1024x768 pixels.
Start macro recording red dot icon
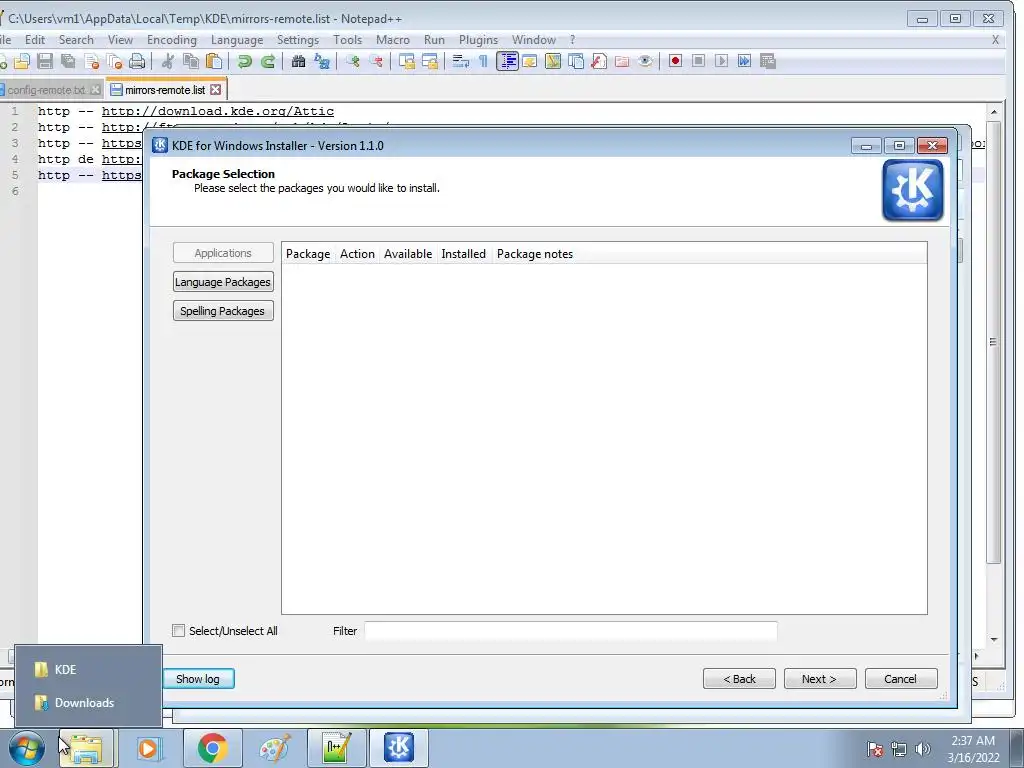(x=675, y=61)
